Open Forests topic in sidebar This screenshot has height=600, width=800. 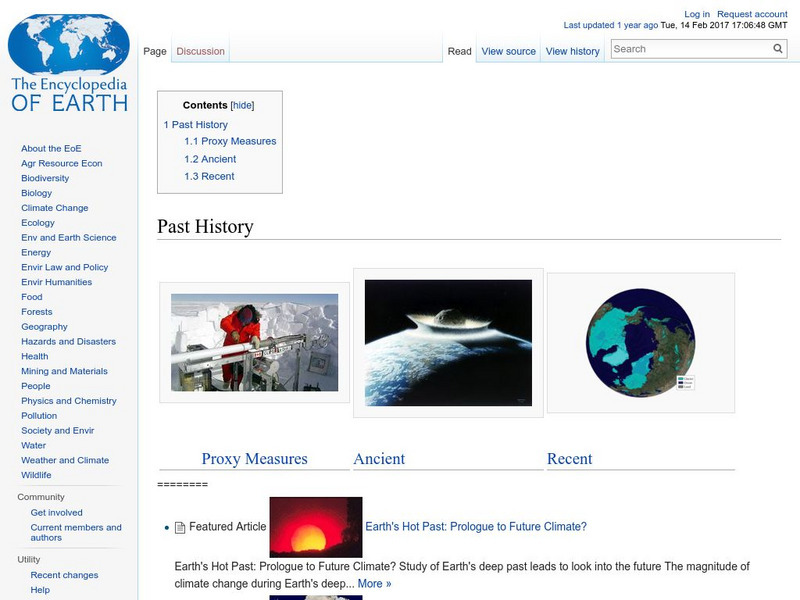point(37,311)
